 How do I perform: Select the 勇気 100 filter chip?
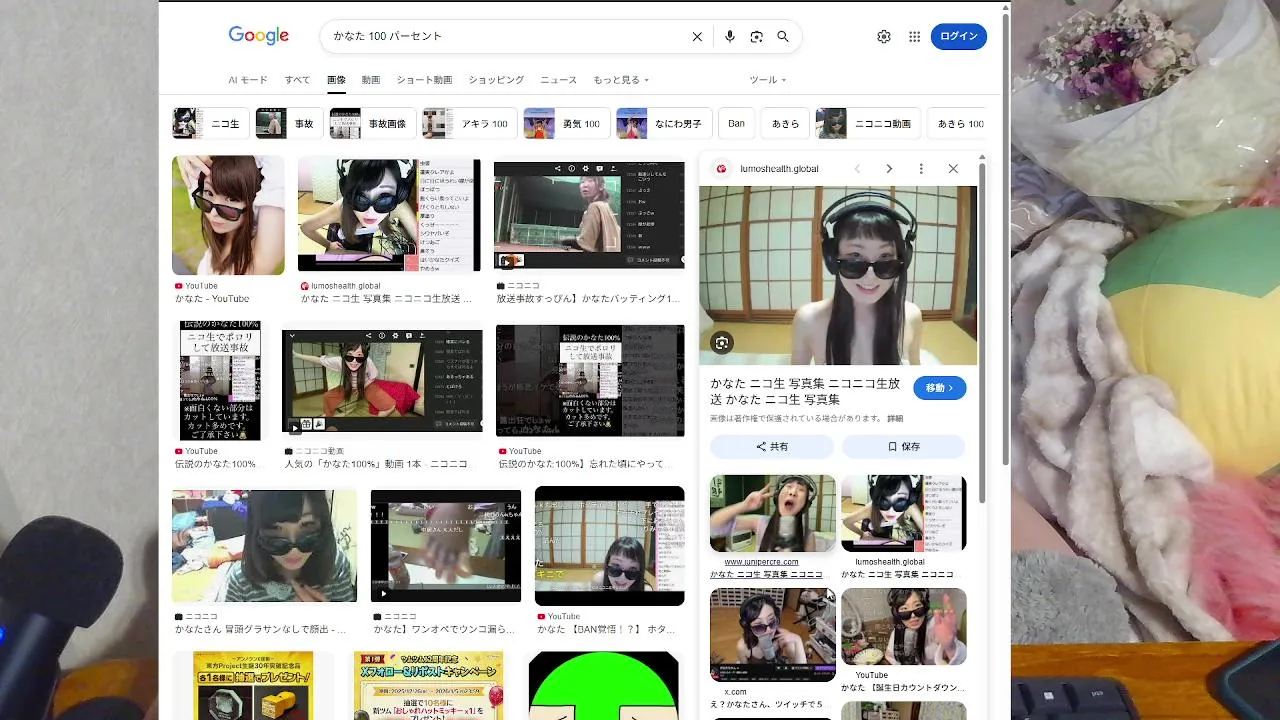point(566,123)
